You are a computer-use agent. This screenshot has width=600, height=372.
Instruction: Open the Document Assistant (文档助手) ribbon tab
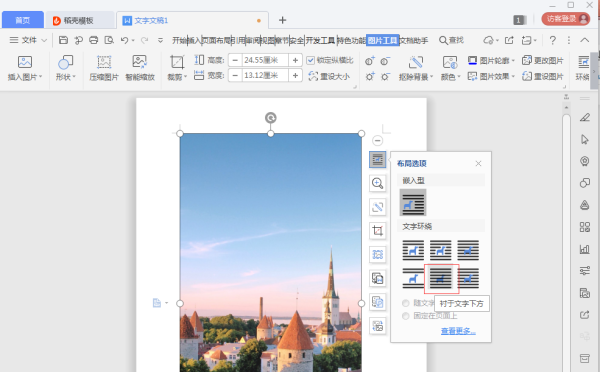point(414,40)
